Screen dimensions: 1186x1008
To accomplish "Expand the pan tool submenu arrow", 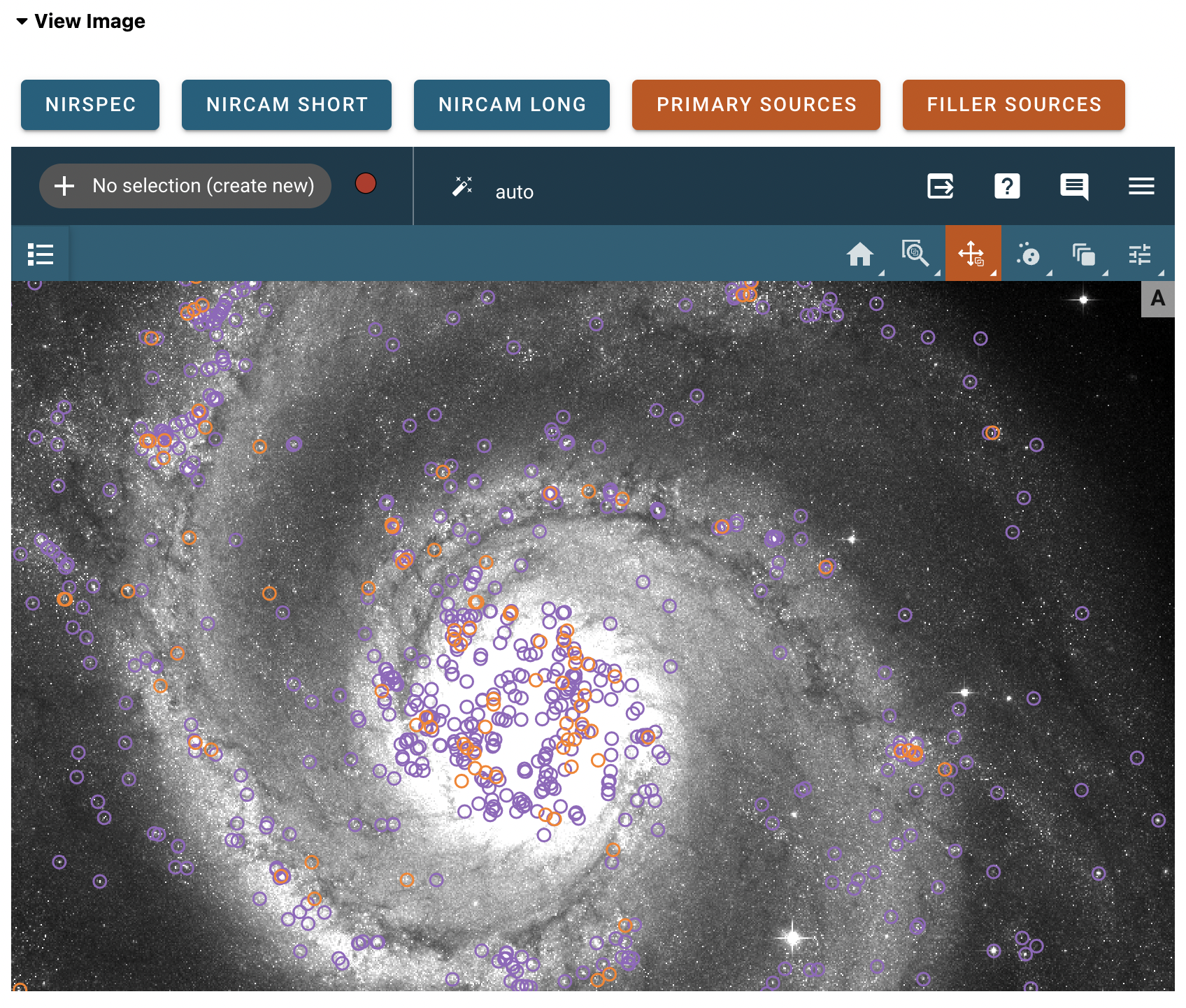I will 994,273.
